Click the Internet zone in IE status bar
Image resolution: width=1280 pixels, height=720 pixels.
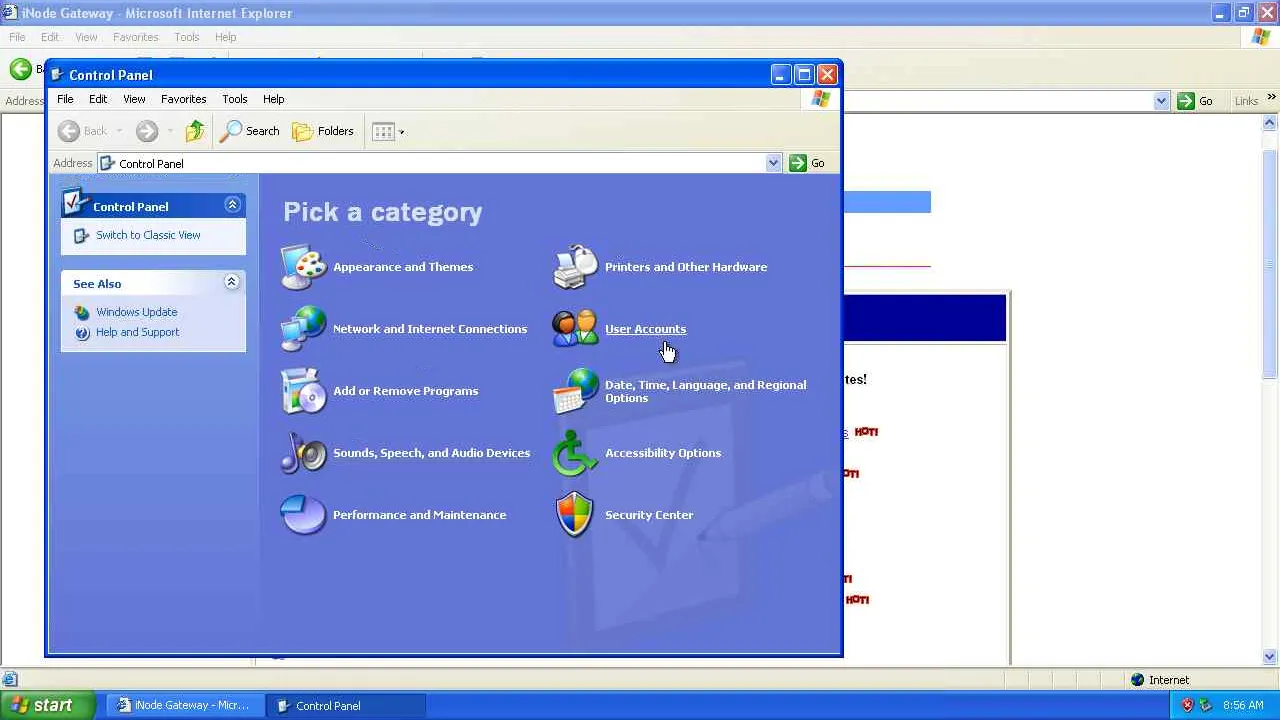[x=1160, y=680]
